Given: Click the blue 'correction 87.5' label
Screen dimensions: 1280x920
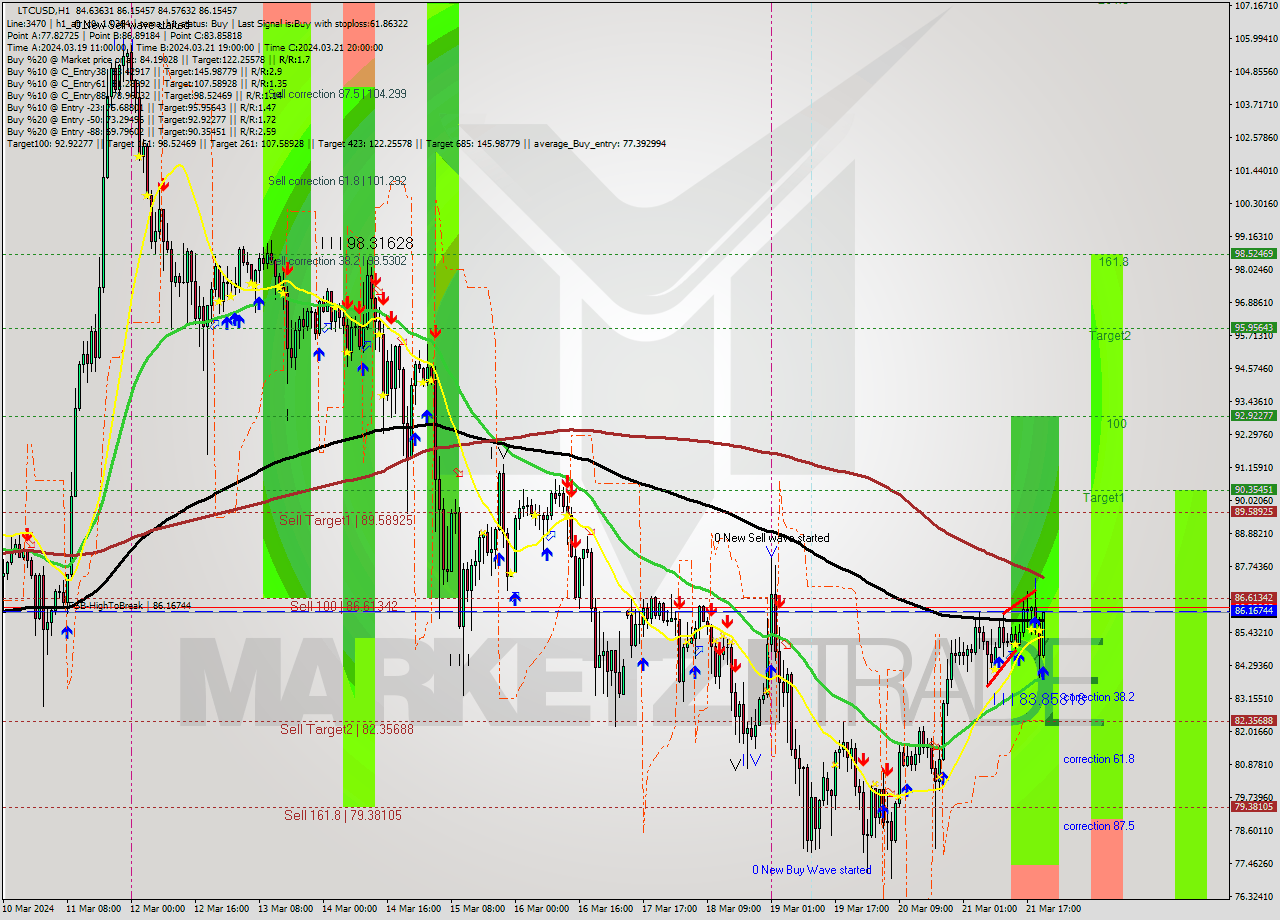Looking at the screenshot, I should [x=1098, y=826].
